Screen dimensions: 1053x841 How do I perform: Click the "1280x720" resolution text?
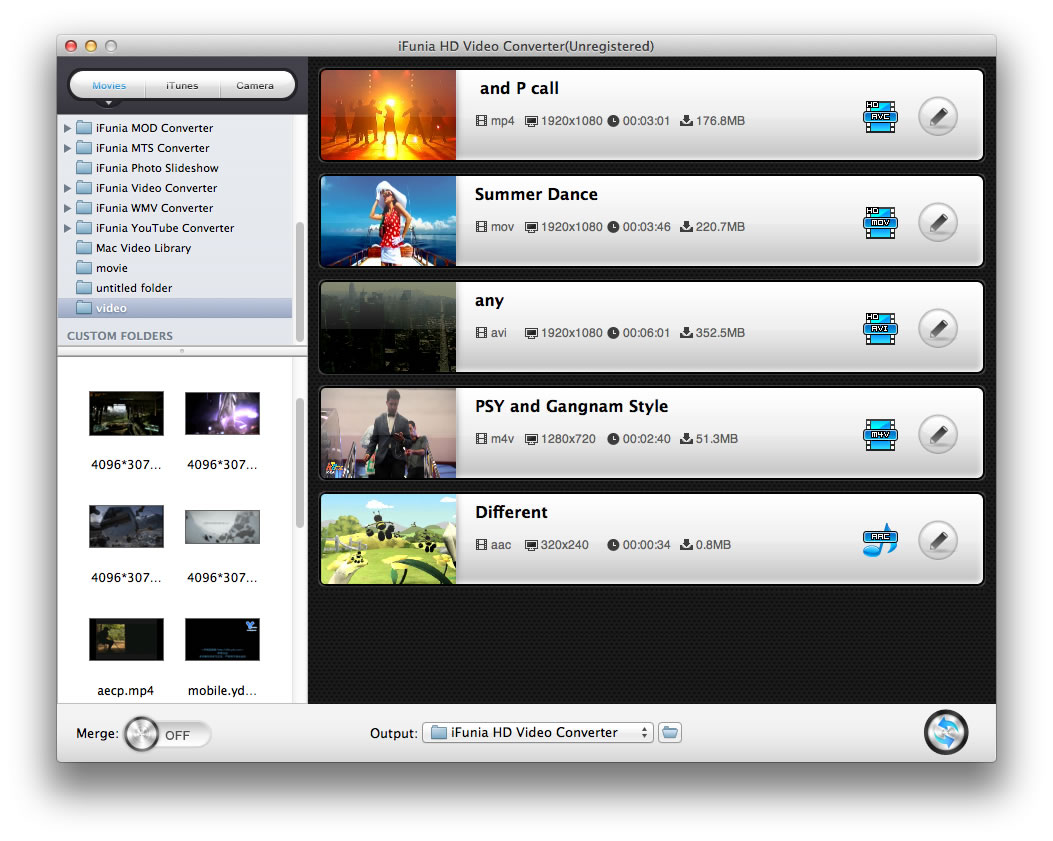coord(568,439)
